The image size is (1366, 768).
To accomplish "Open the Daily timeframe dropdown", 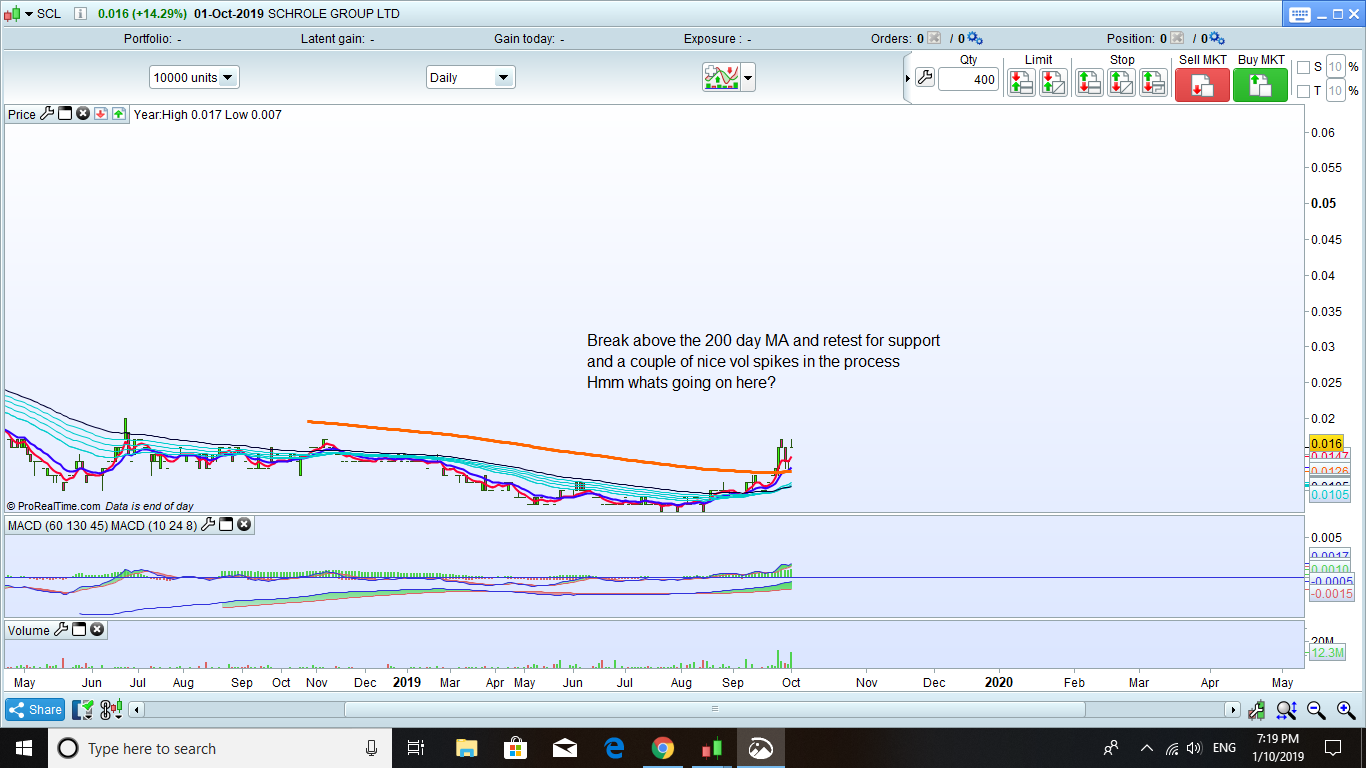I will click(470, 77).
